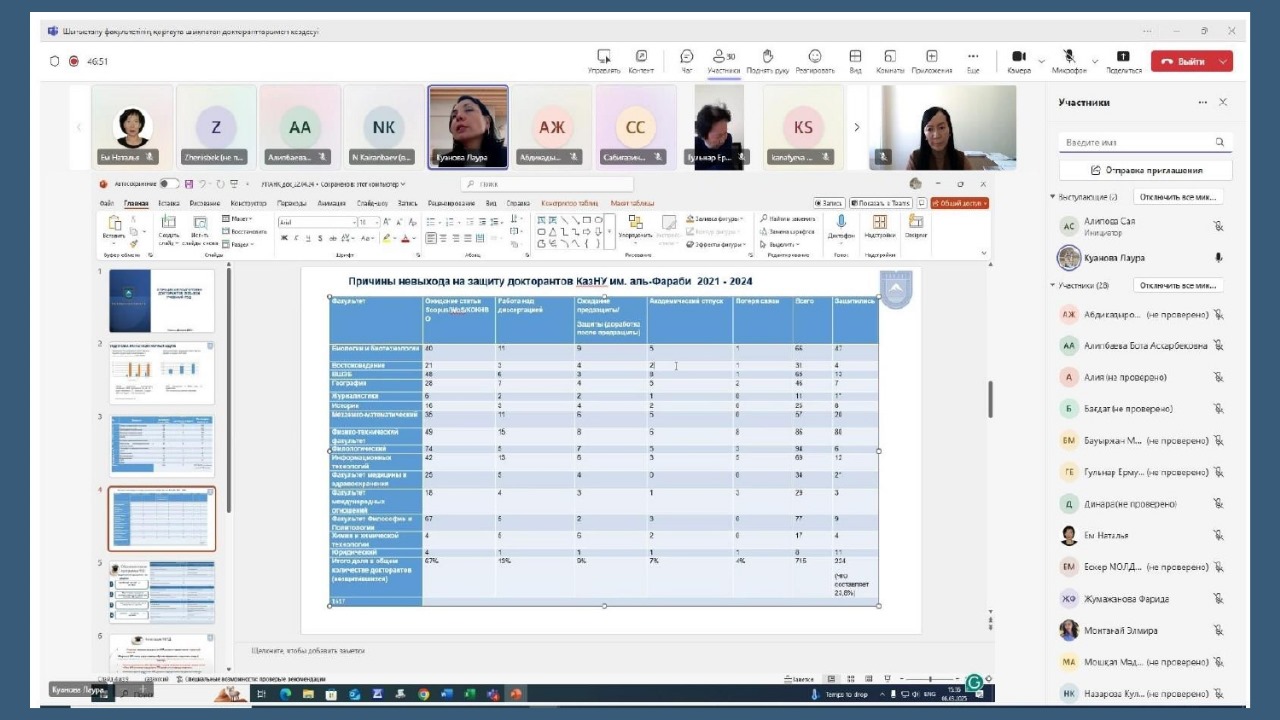Collapse the Выступающие presenters section
1280x720 pixels.
pyautogui.click(x=1053, y=197)
